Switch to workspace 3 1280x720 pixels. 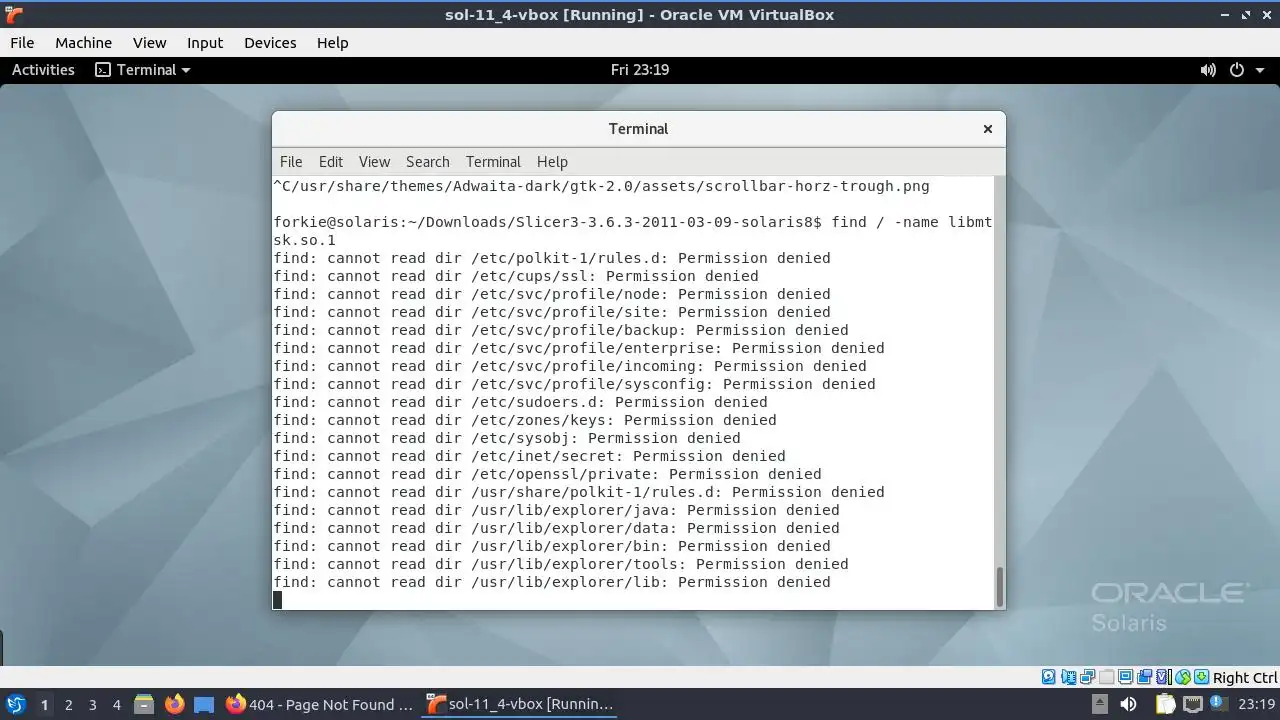92,705
